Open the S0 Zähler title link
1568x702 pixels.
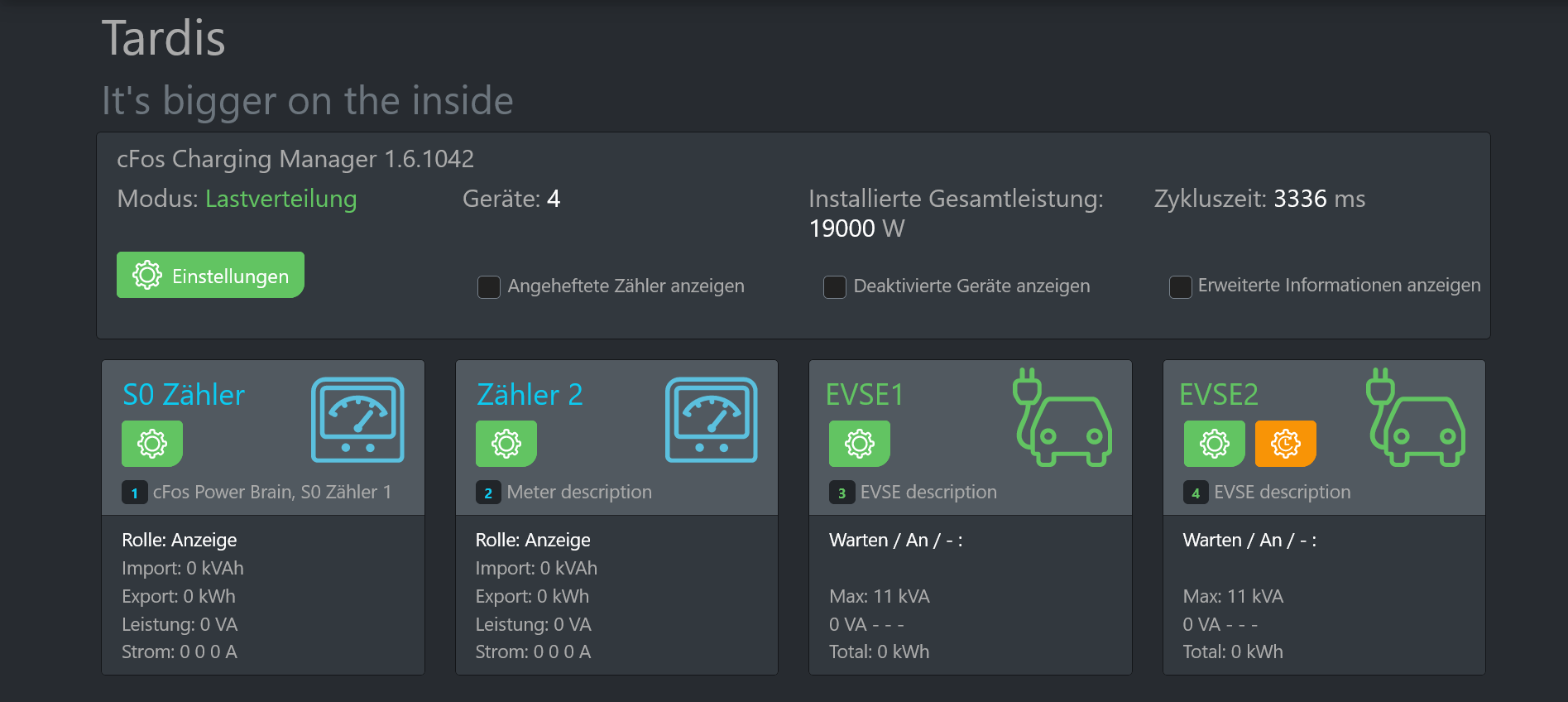pos(184,395)
